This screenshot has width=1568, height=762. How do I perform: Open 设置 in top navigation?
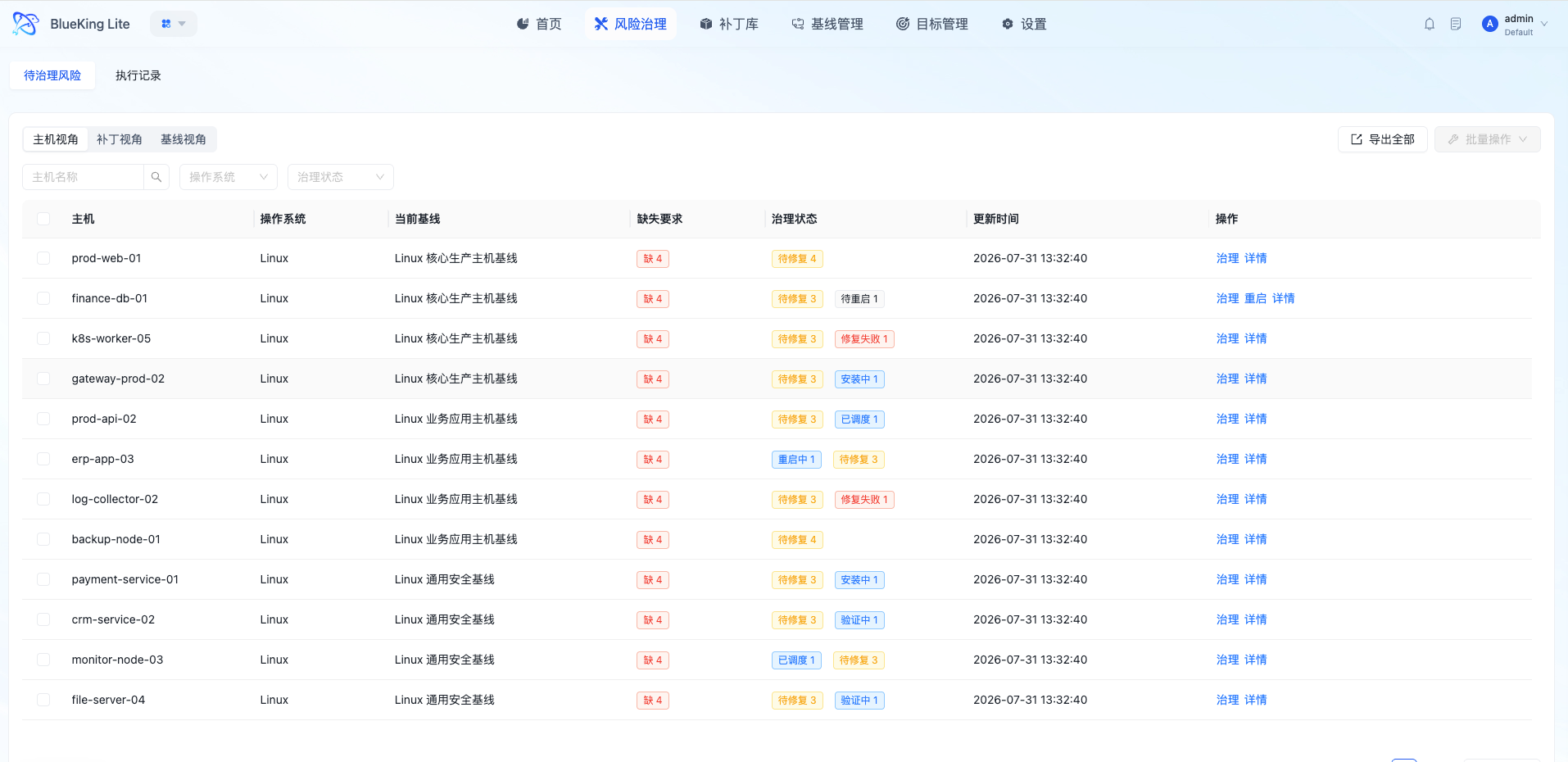(x=1024, y=24)
